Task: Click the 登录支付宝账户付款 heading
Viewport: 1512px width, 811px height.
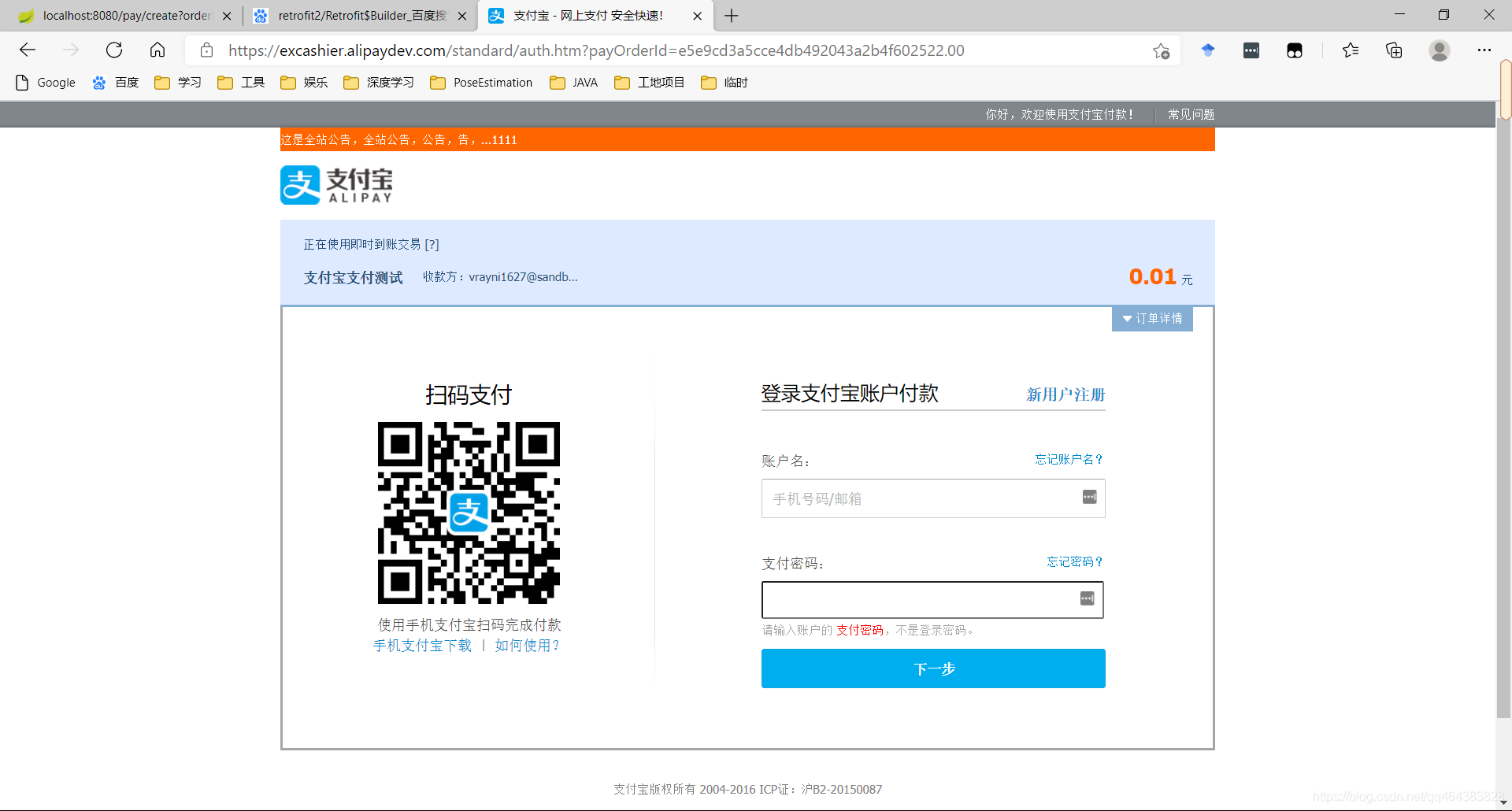Action: 850,393
